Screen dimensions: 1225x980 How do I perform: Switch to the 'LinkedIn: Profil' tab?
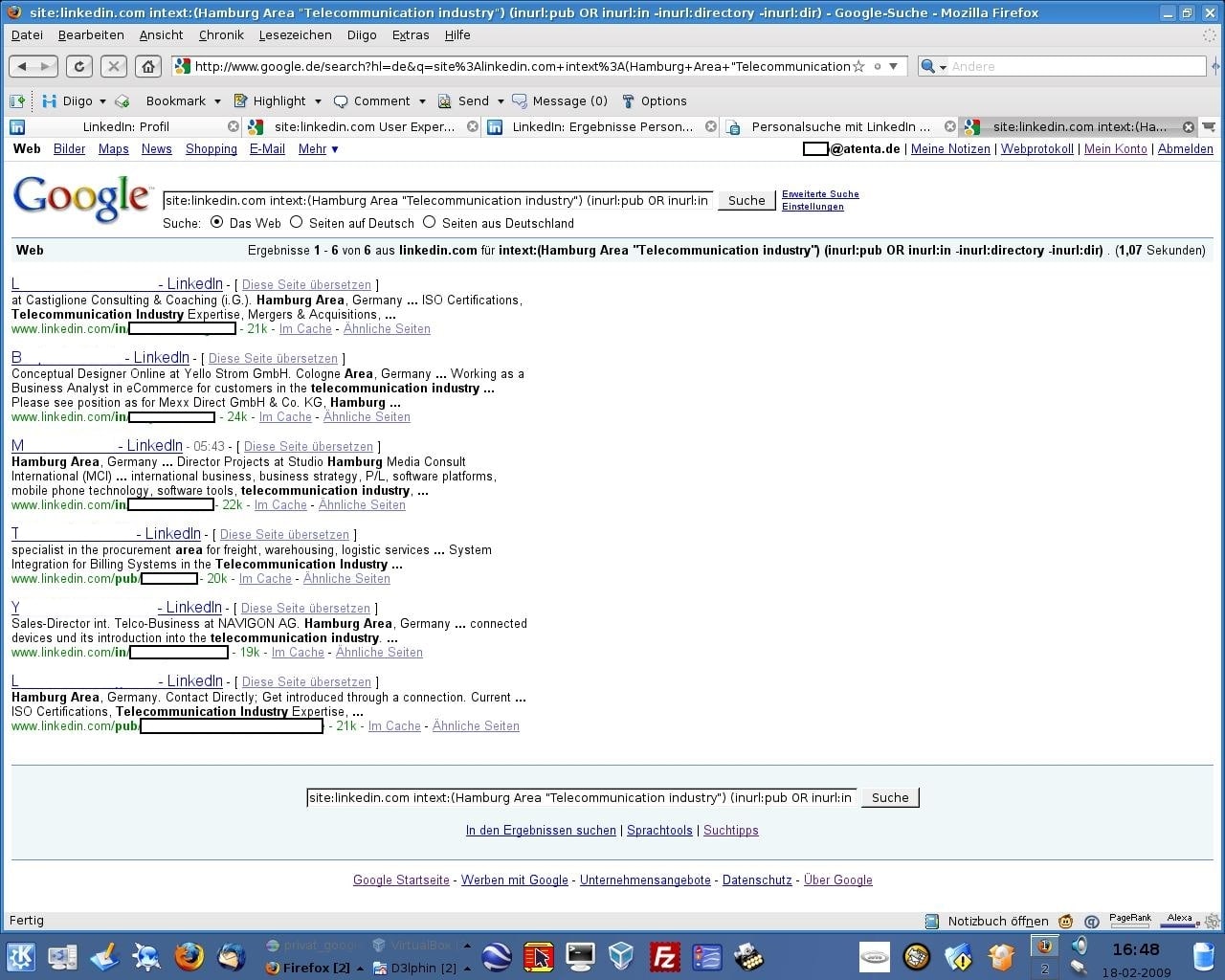124,126
